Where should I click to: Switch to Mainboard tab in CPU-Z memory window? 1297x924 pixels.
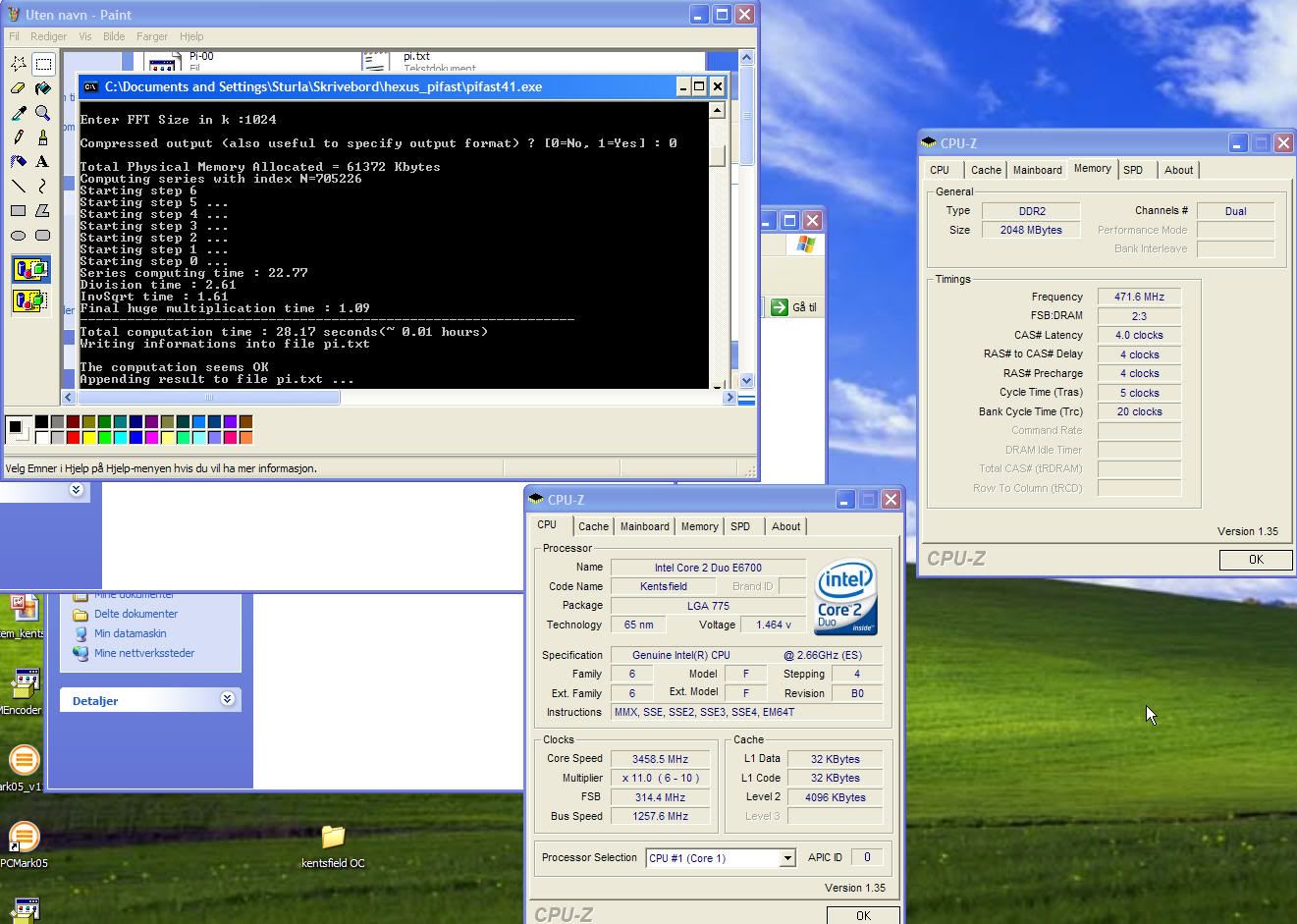pyautogui.click(x=1037, y=170)
